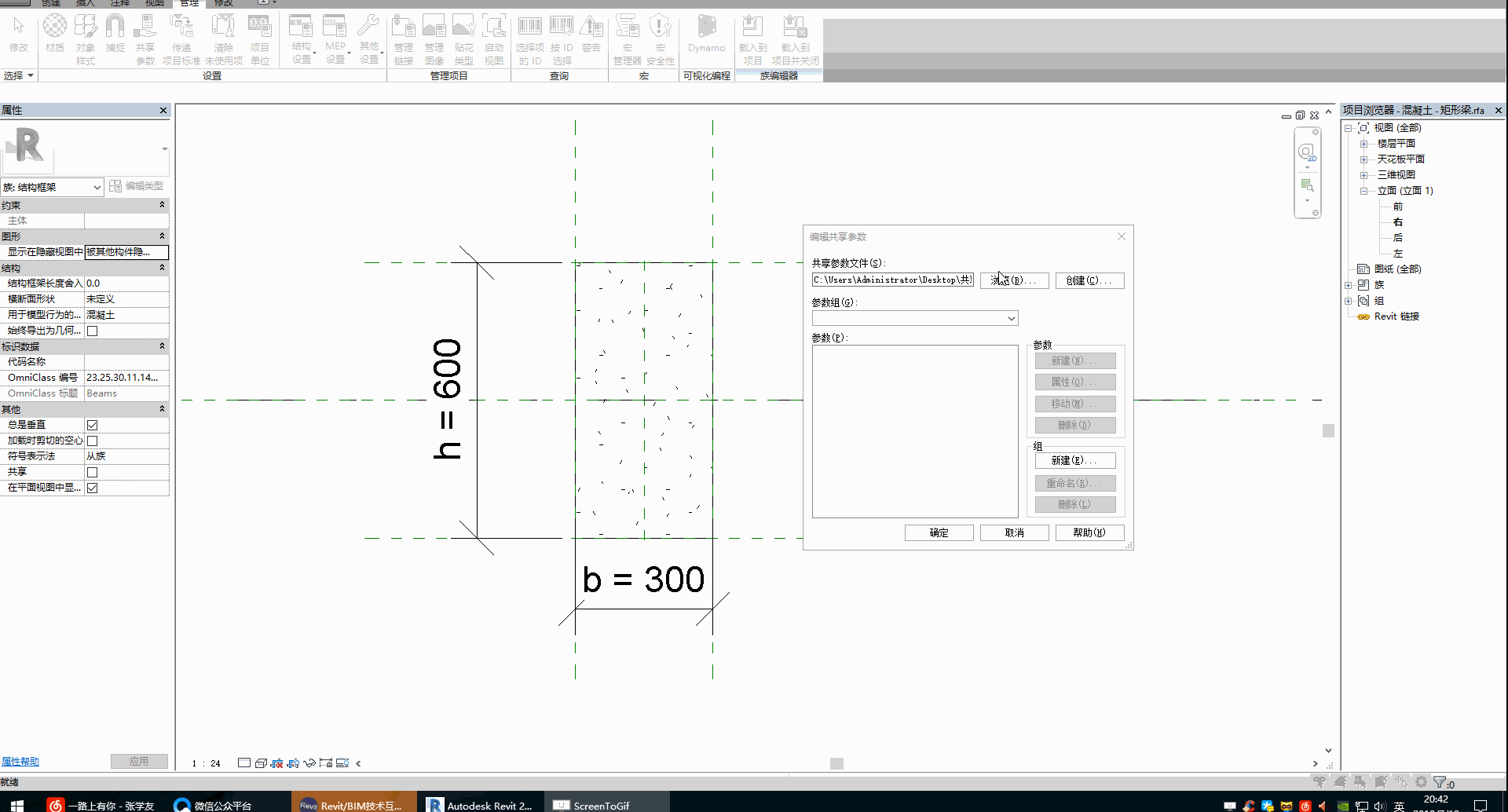Uncheck the 总是垂直 checkbox
This screenshot has width=1508, height=812.
click(x=92, y=425)
